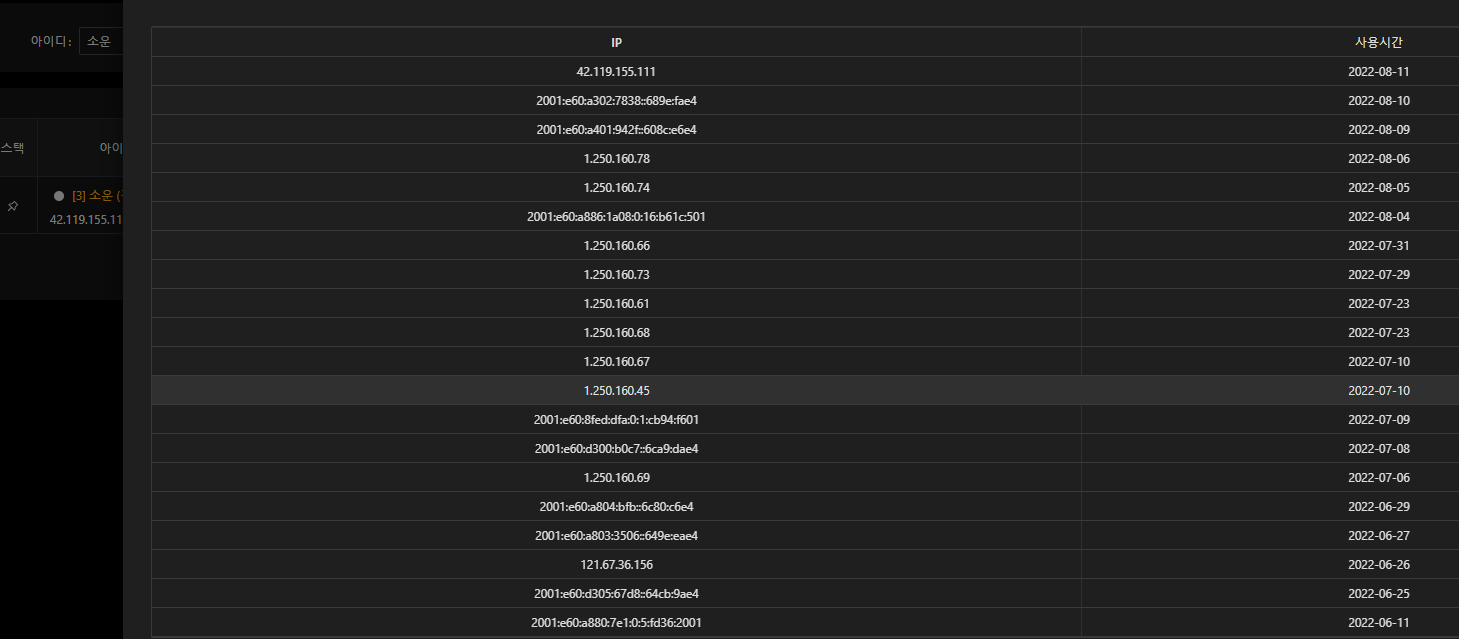Click the pin icon in the left row

[x=13, y=205]
